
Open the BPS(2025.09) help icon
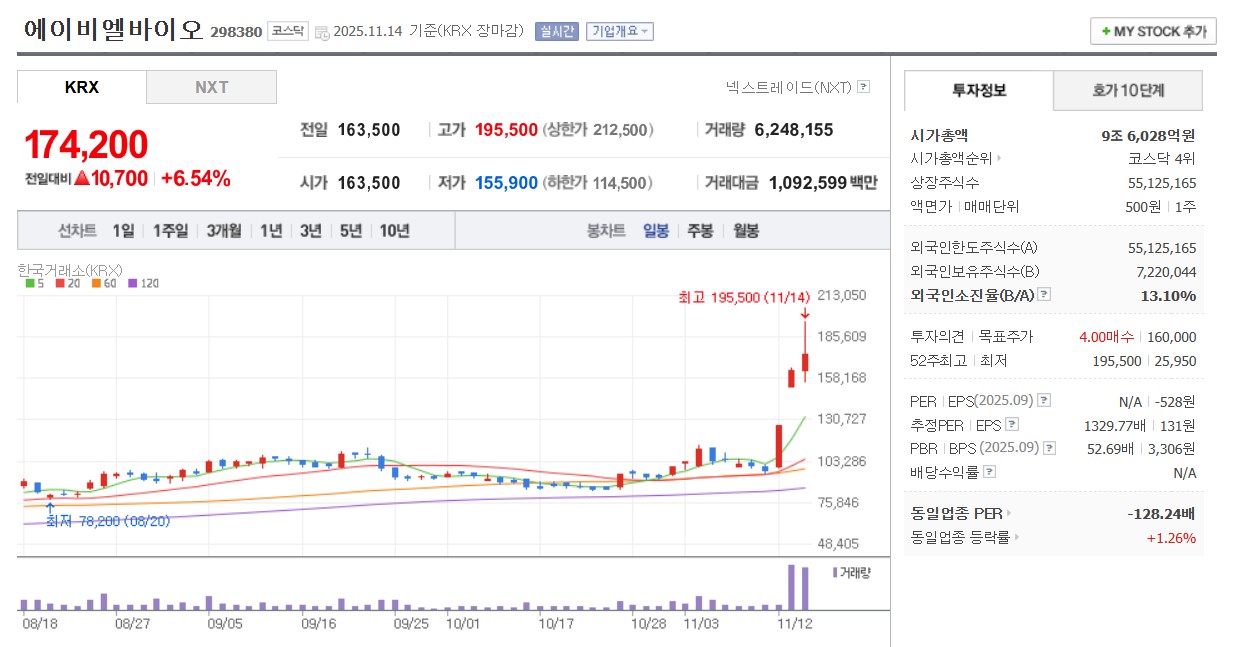coord(1050,447)
